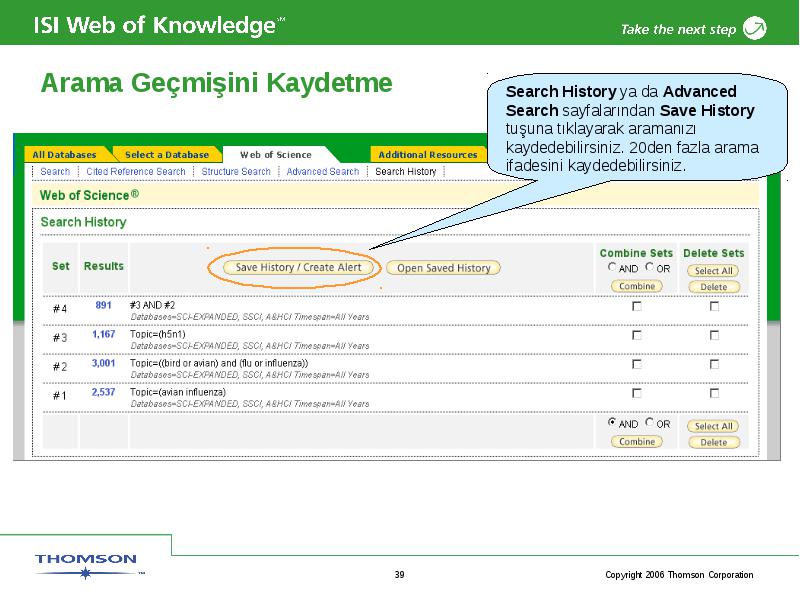Click the Combine Sets header

click(x=636, y=253)
